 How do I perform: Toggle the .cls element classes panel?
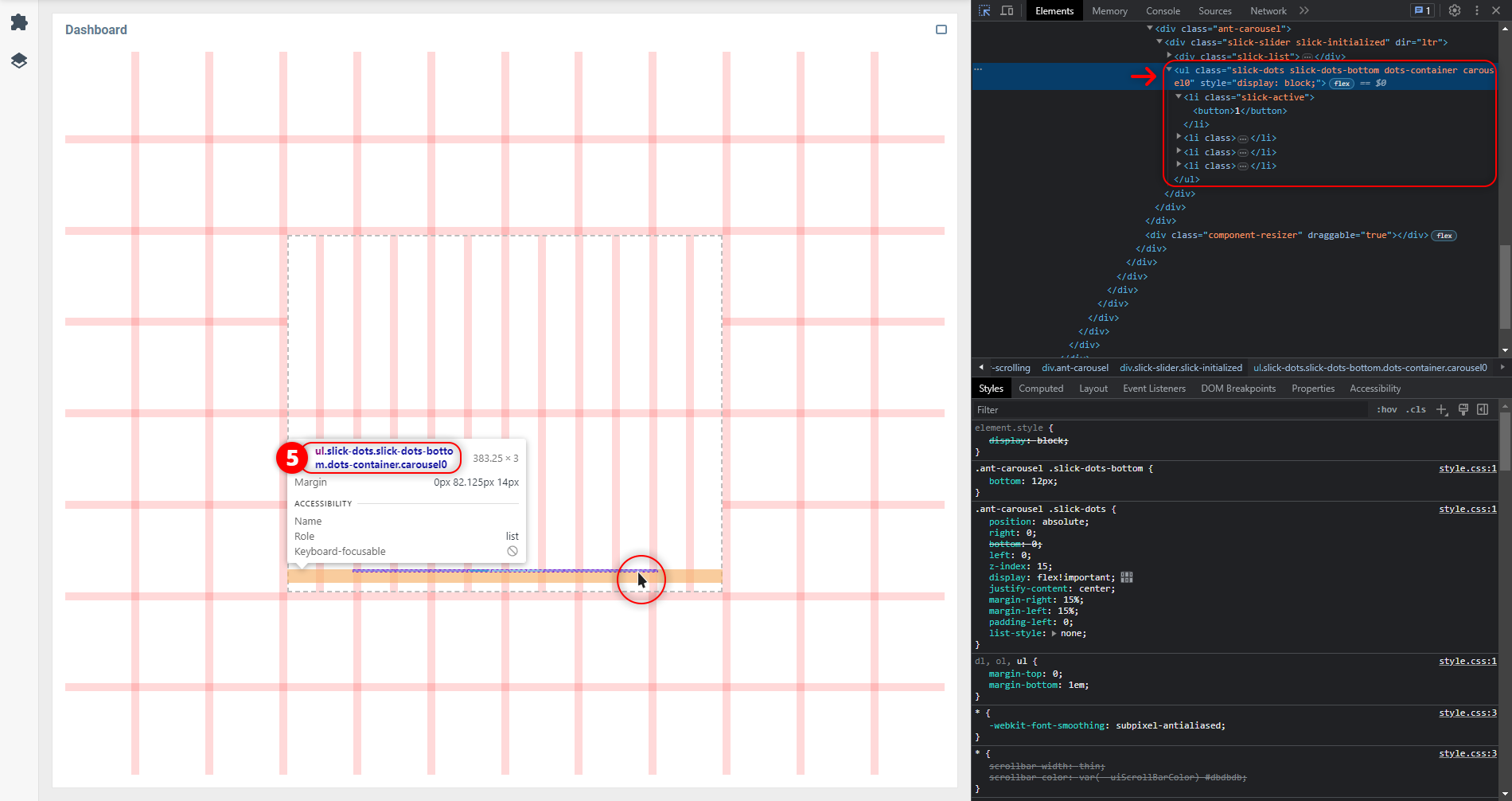tap(1416, 409)
